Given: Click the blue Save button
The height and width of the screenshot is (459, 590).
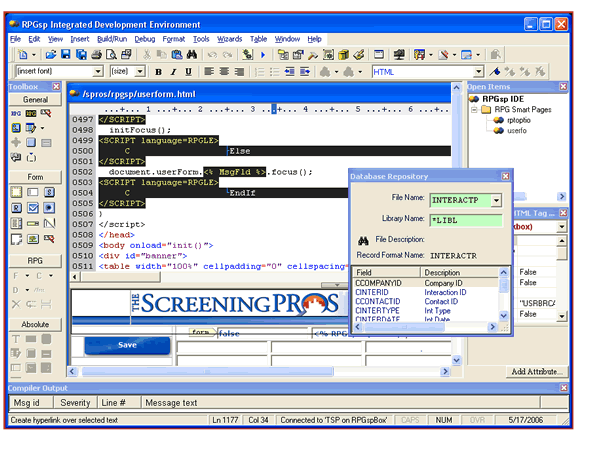Looking at the screenshot, I should click(x=127, y=345).
